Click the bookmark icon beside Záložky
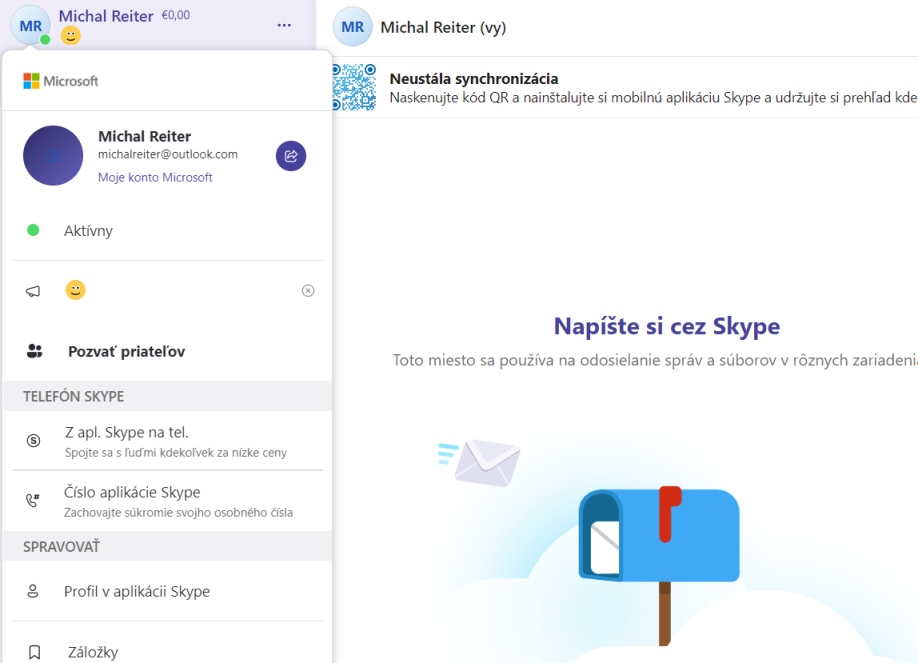 [x=34, y=652]
